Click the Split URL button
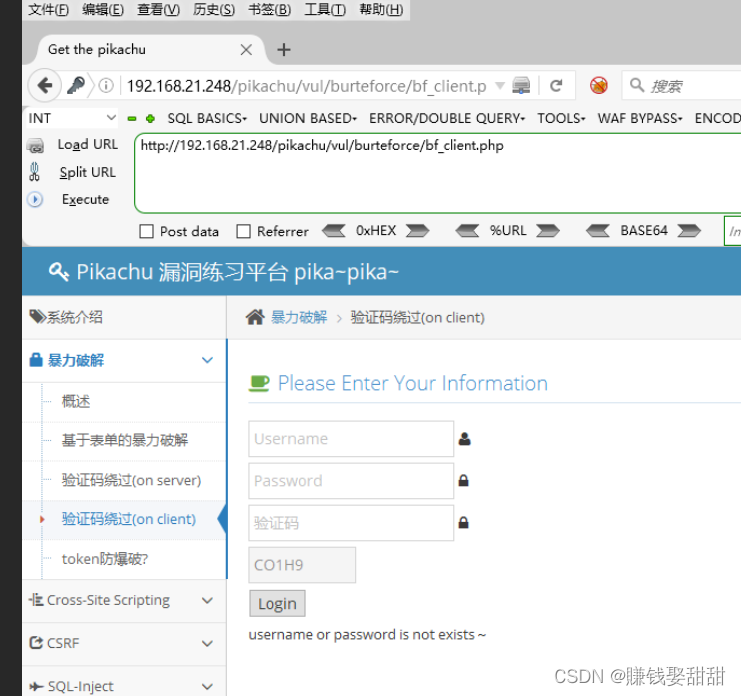This screenshot has height=696, width=741. [87, 172]
